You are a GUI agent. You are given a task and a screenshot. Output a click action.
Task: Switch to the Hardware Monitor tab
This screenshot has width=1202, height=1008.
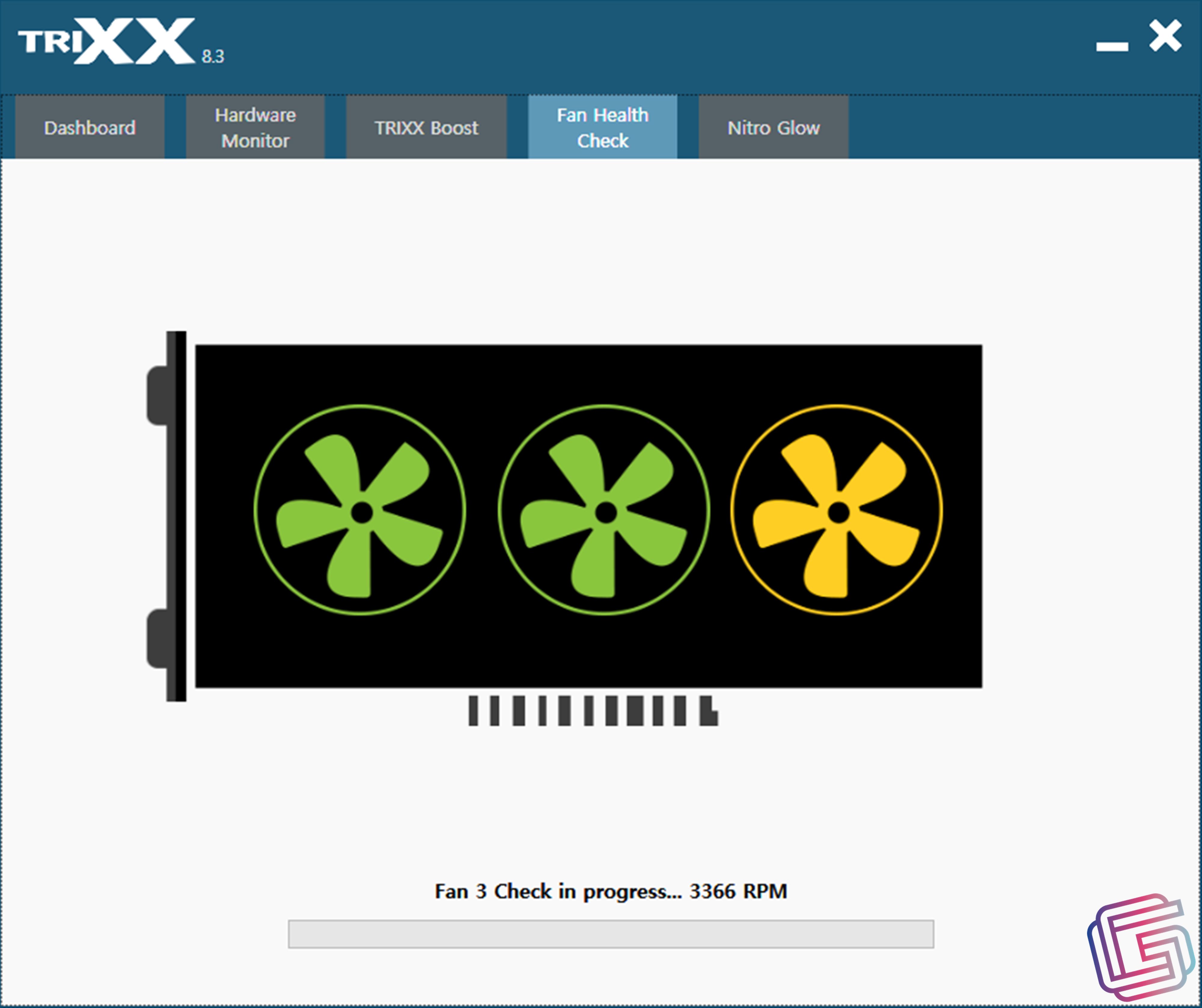(x=255, y=127)
